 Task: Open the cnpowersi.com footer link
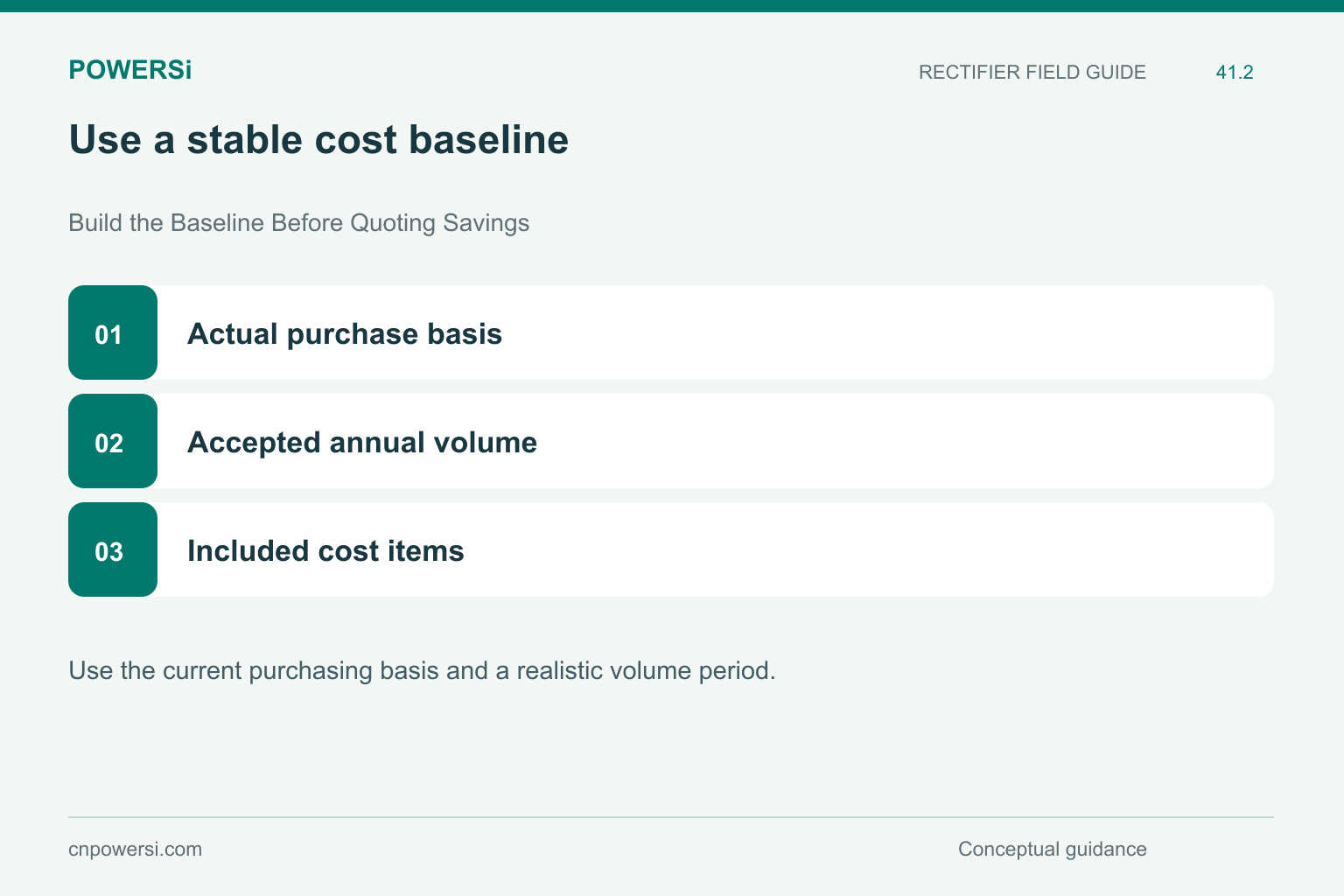(135, 850)
